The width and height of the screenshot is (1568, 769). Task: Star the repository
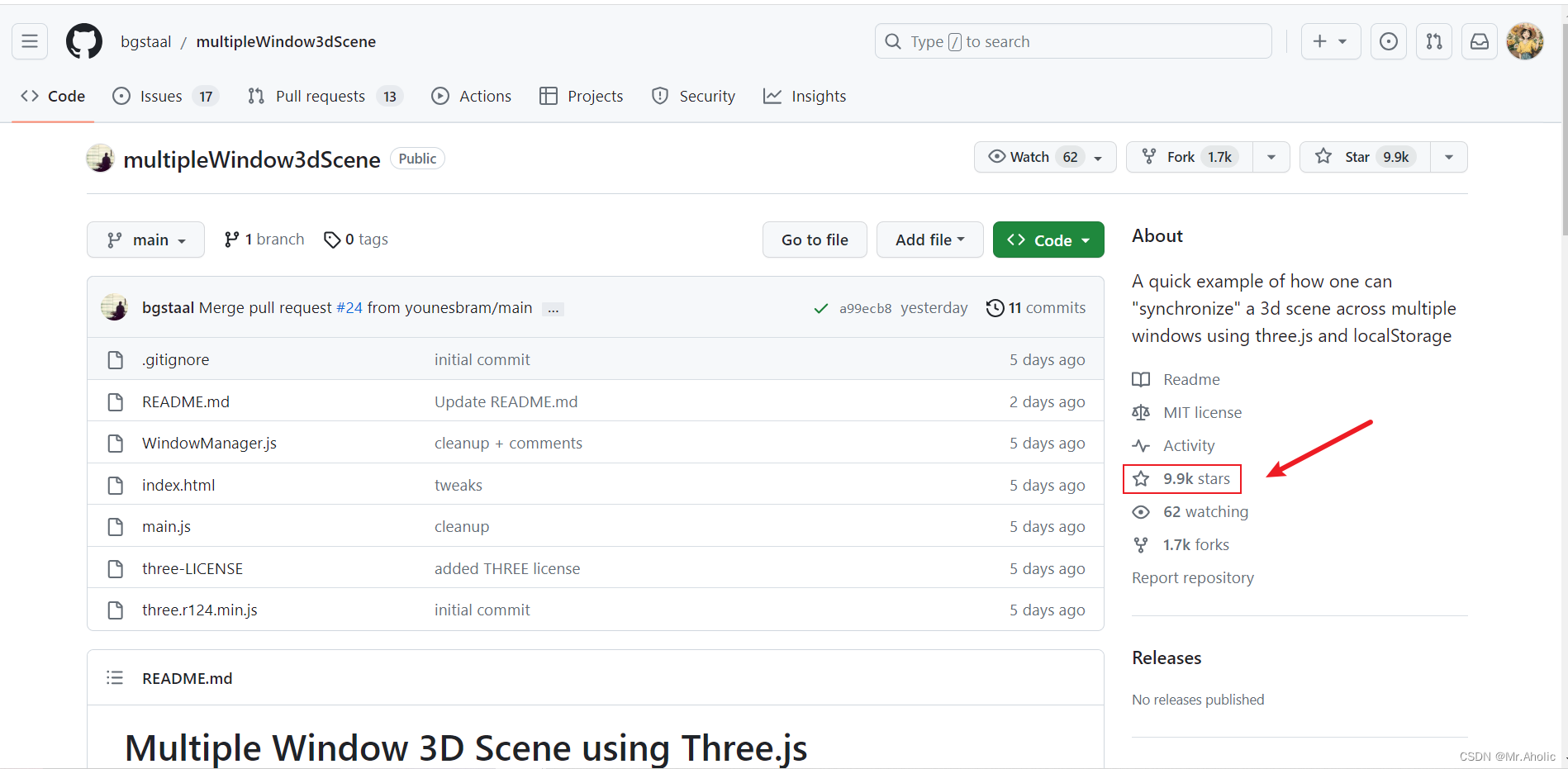(x=1365, y=157)
